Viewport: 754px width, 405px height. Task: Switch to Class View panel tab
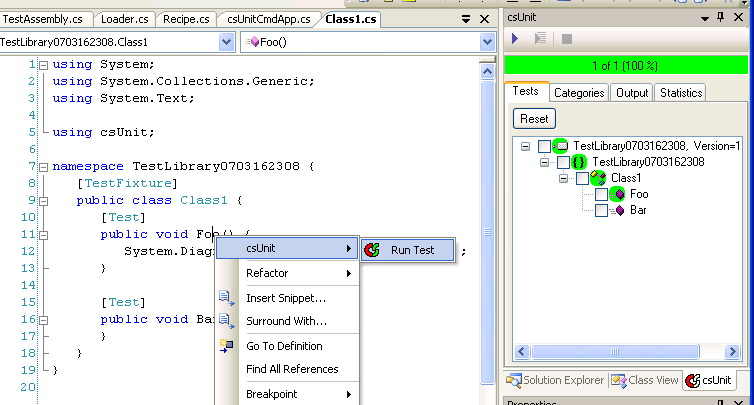[645, 380]
